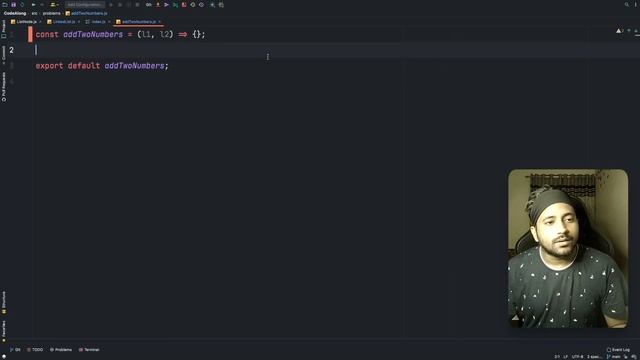640x360 pixels.
Task: Click the line separator LF status item
Action: [566, 357]
